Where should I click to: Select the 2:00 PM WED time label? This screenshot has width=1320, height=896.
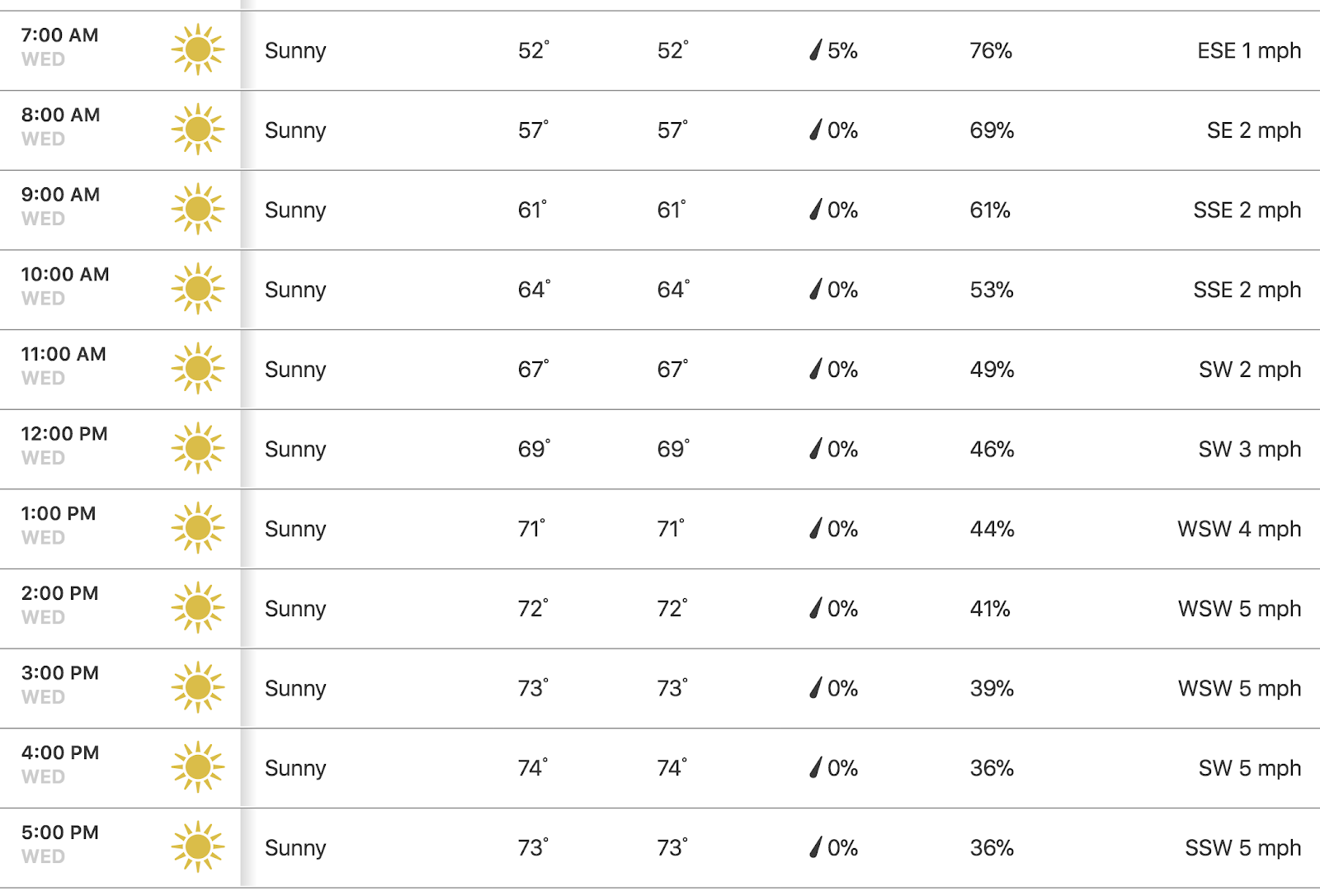[x=59, y=605]
